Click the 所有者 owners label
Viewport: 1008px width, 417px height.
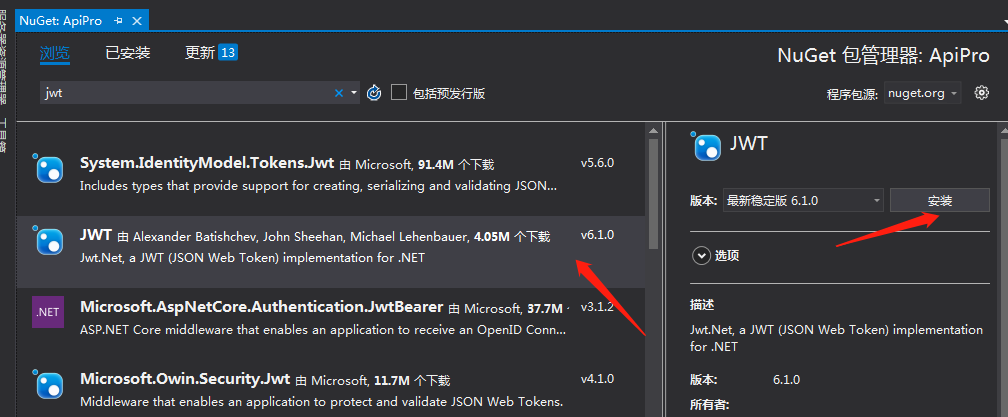point(710,405)
